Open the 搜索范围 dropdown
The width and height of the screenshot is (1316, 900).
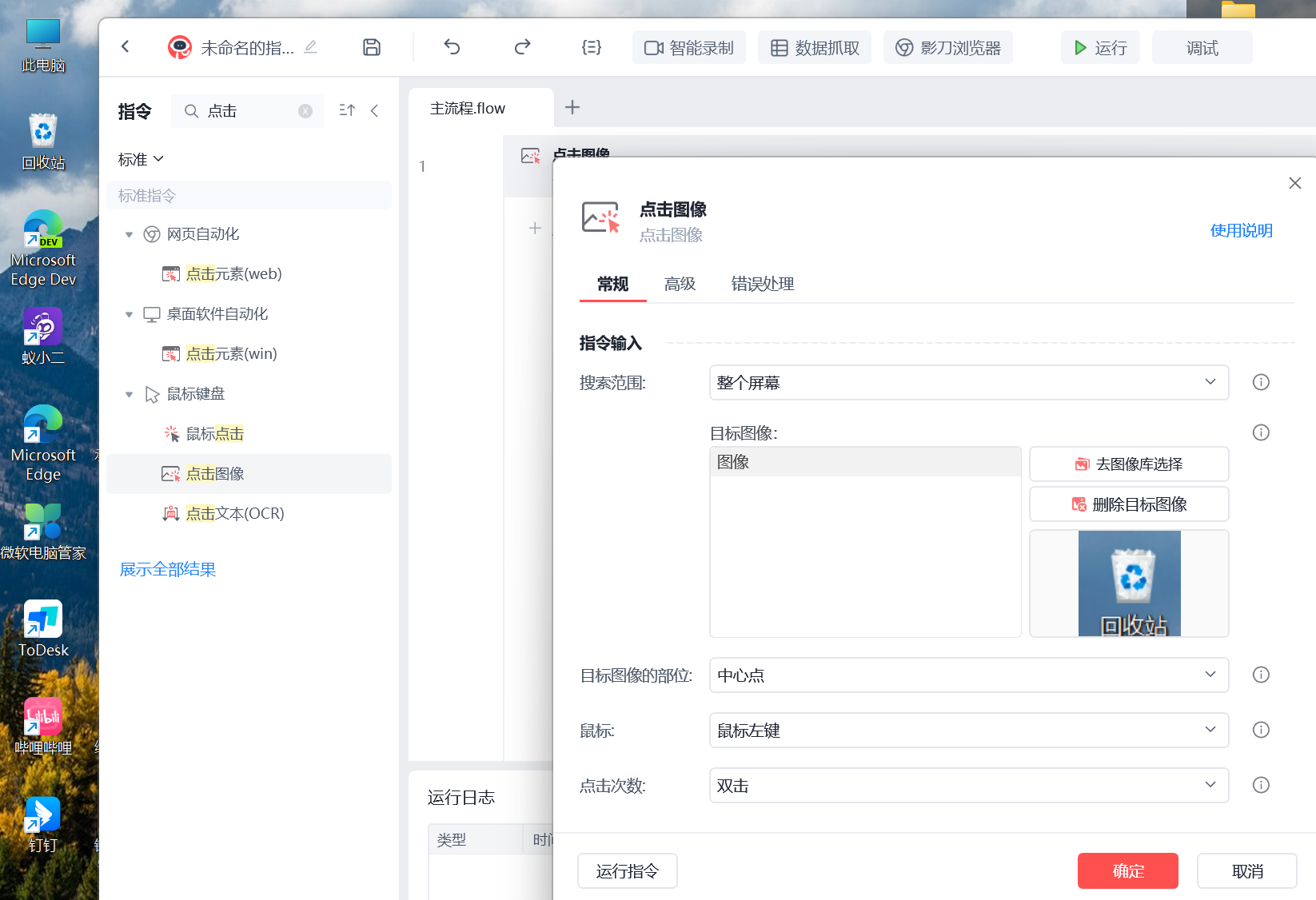point(969,383)
